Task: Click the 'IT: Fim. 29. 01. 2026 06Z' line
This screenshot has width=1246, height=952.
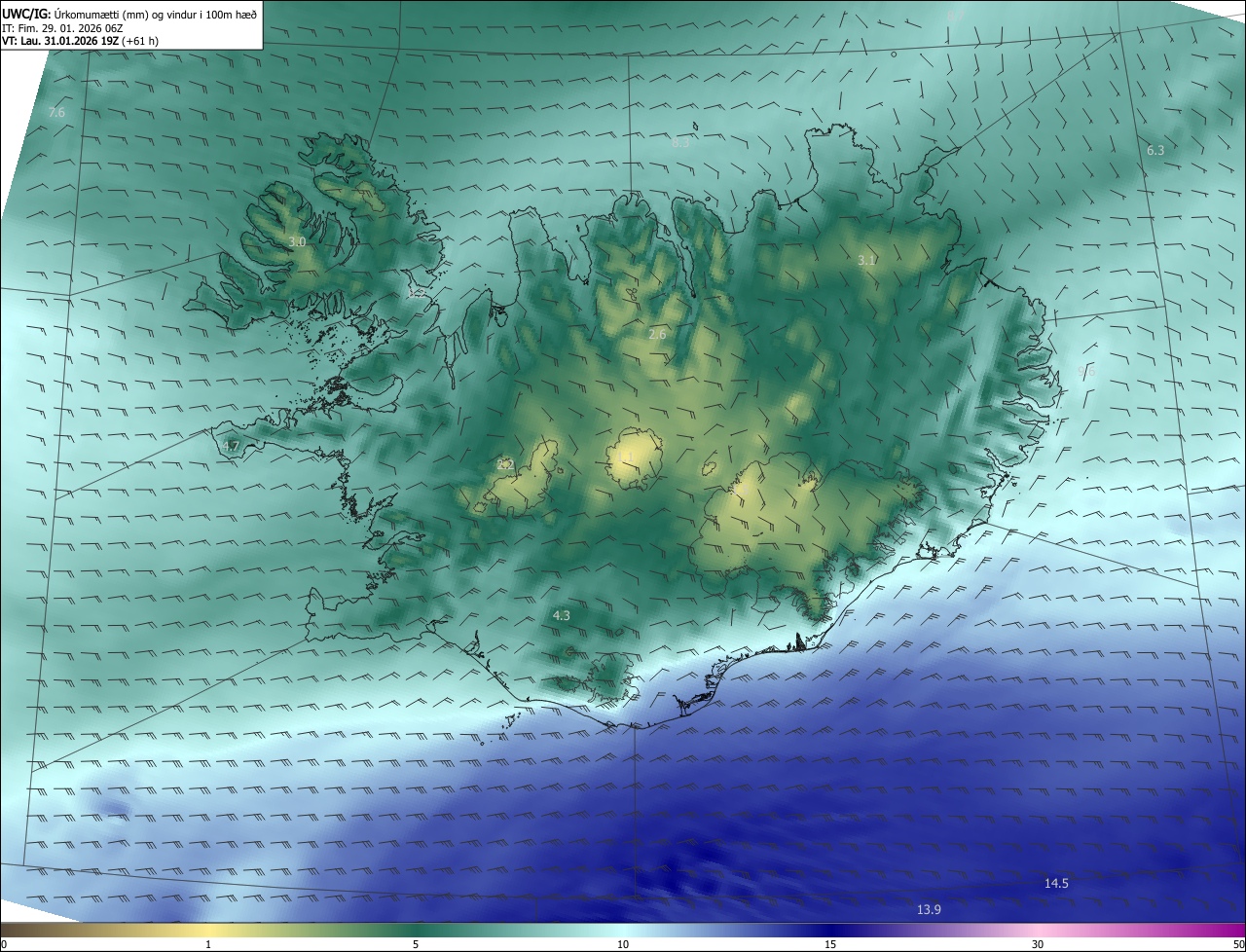Action: coord(62,28)
